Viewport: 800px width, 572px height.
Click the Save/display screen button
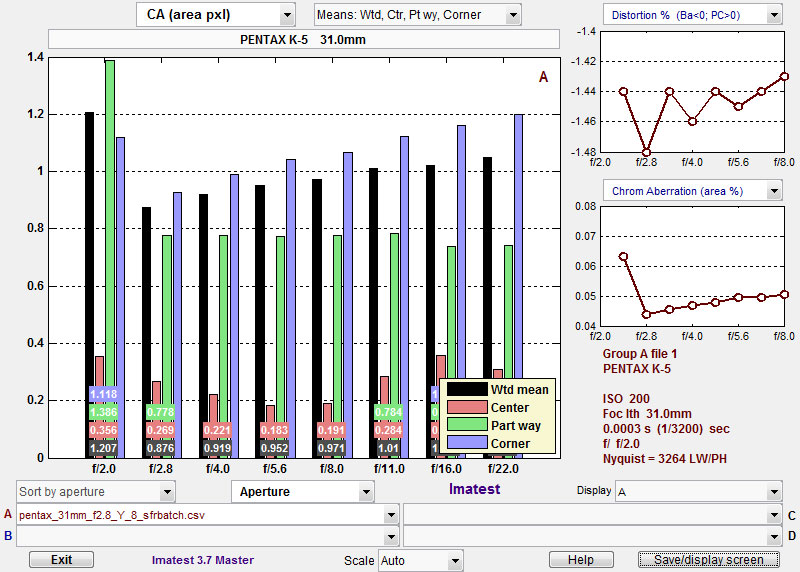709,560
